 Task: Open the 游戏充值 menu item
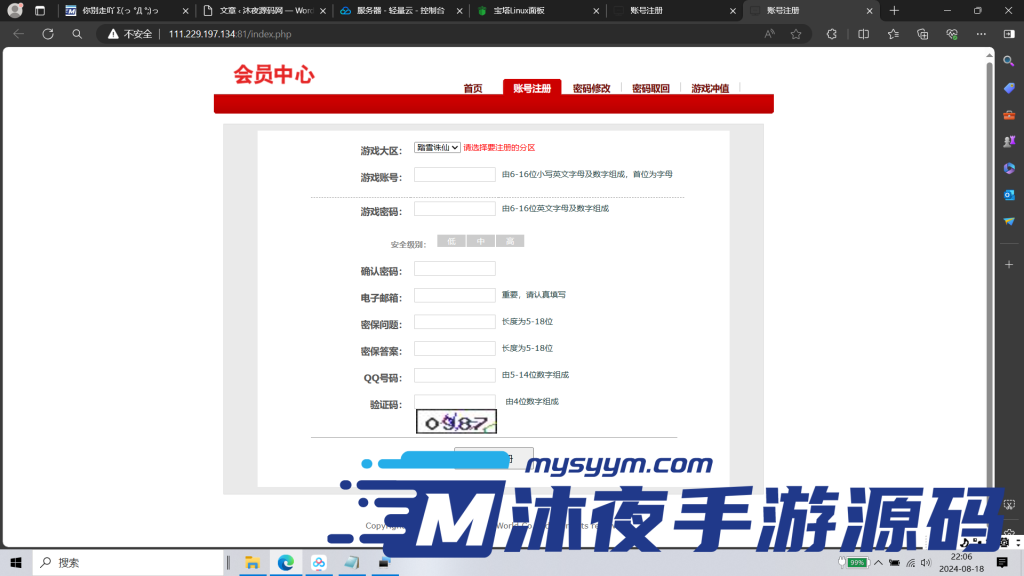[708, 88]
